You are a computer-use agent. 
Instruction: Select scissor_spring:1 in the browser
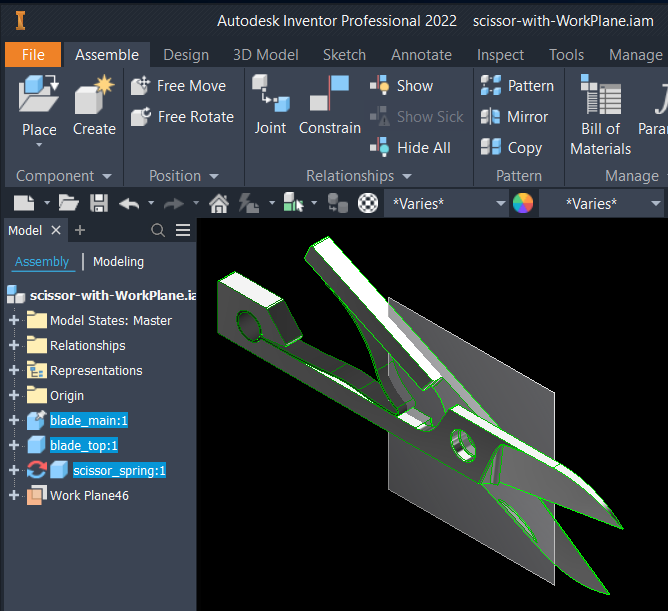coord(119,470)
